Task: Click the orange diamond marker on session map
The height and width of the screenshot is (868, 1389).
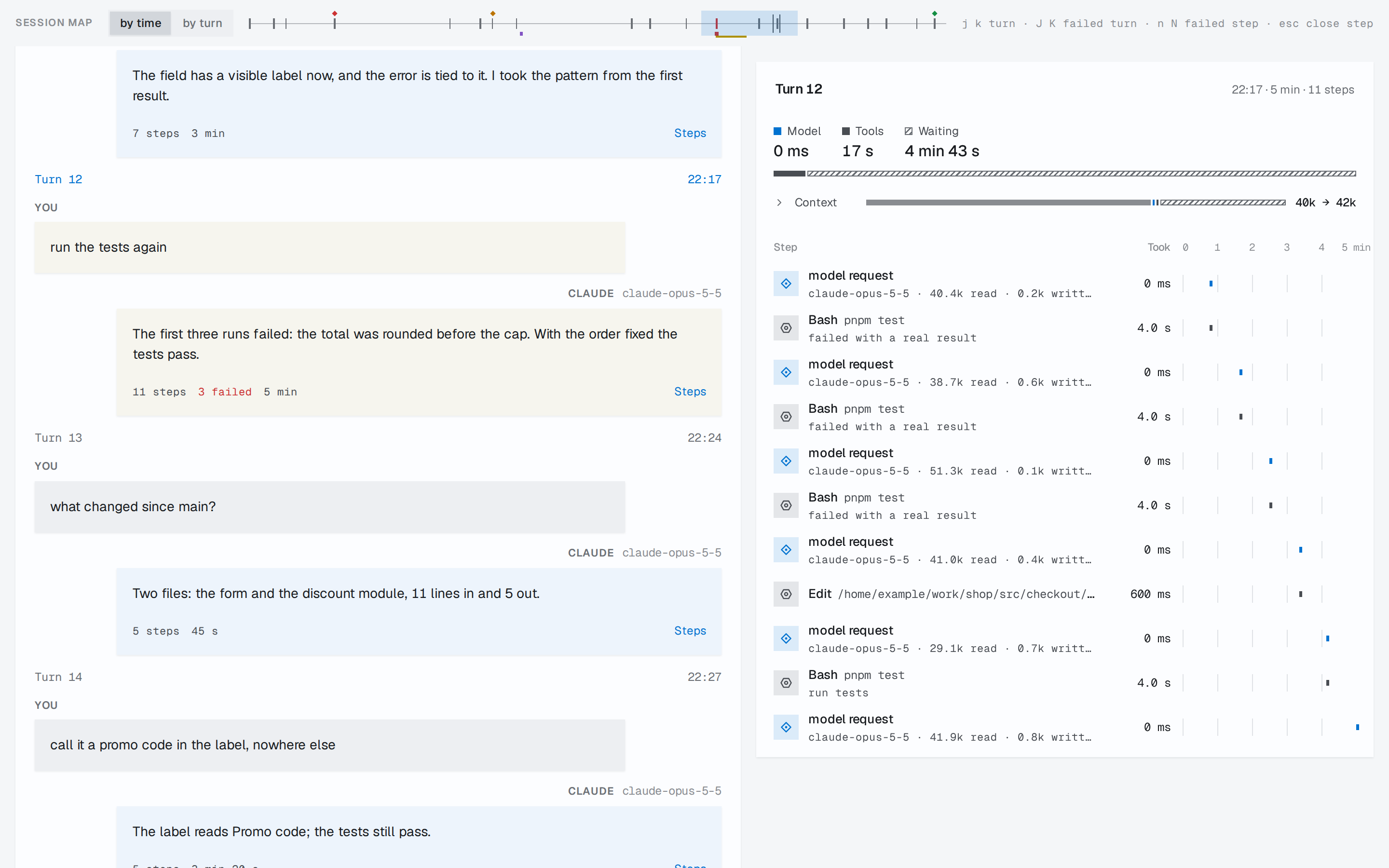Action: click(492, 13)
